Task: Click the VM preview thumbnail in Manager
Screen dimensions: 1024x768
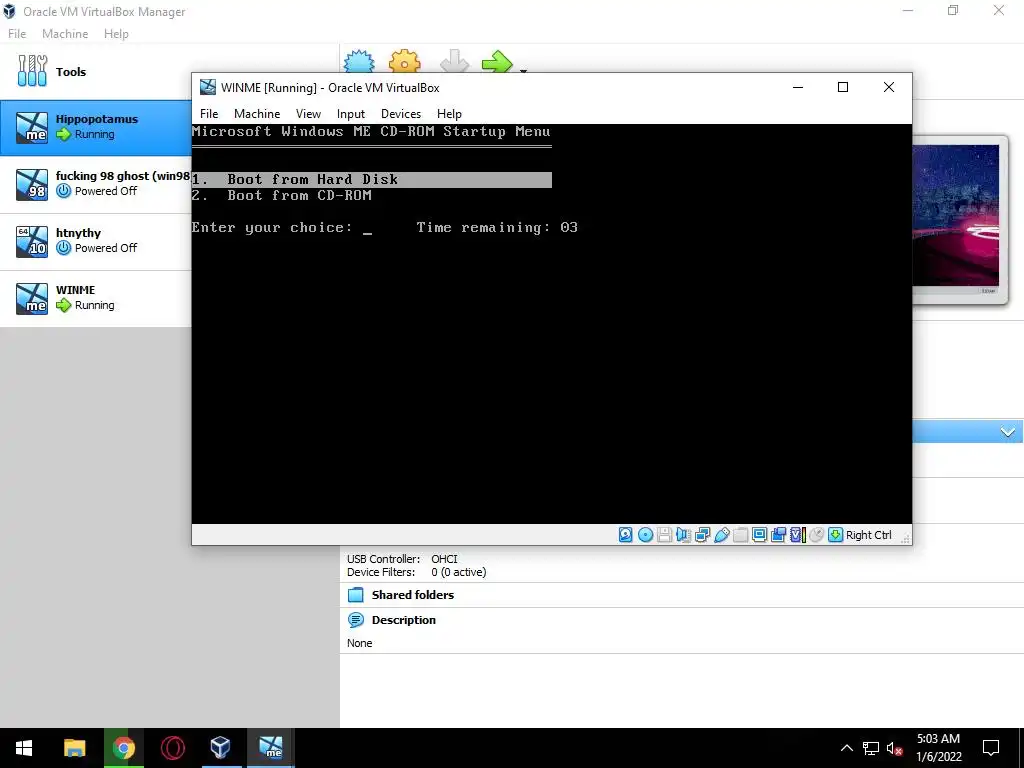Action: pyautogui.click(x=955, y=216)
